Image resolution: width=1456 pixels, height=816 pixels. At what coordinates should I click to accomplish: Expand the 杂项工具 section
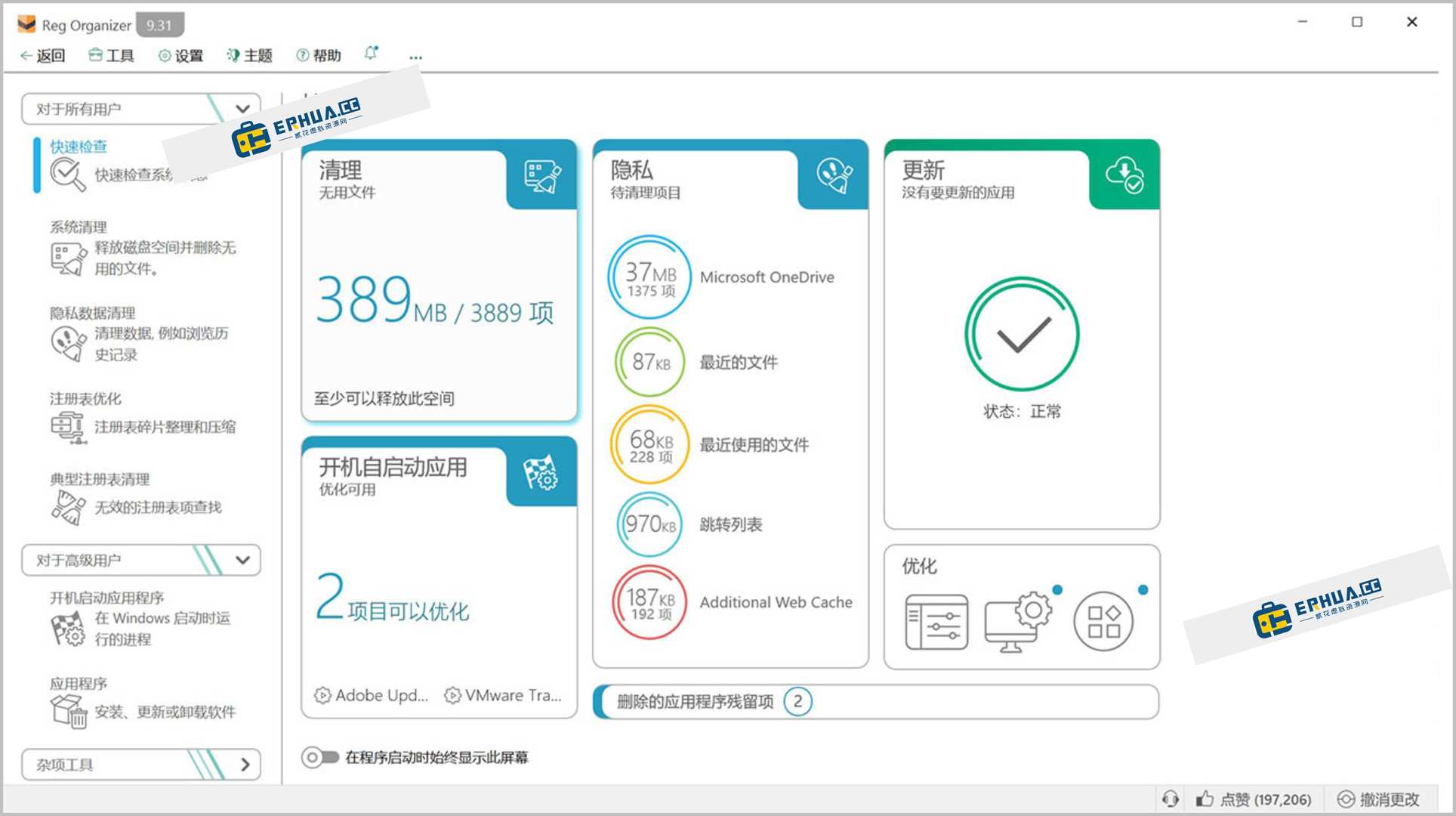point(245,765)
